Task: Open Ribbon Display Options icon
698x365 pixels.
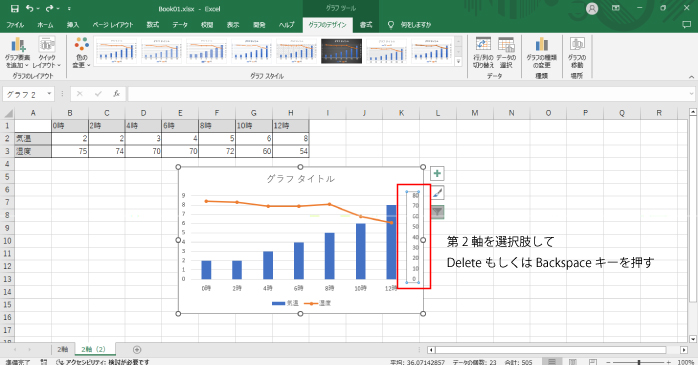Action: point(616,8)
